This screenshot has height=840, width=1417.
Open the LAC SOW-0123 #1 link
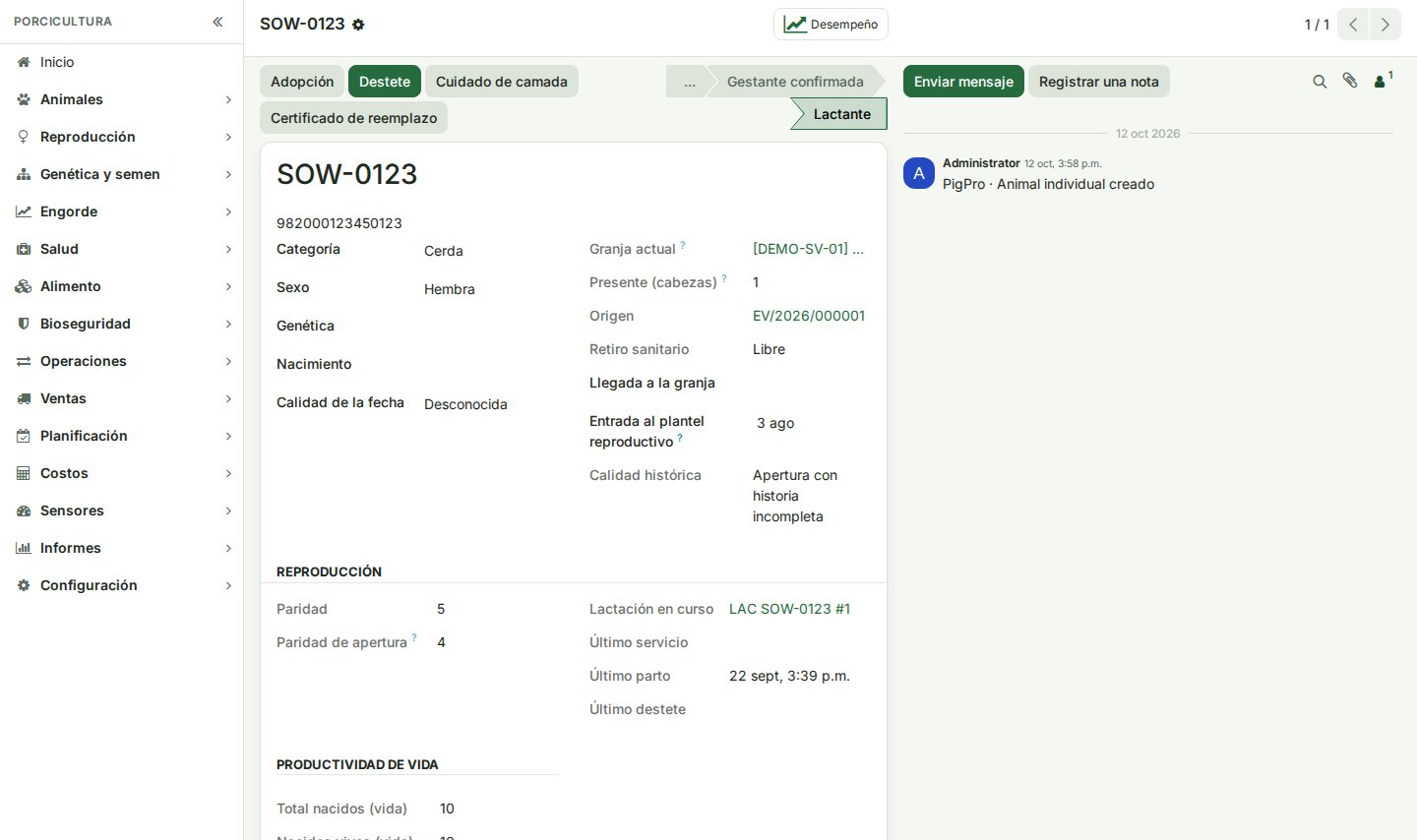coord(789,609)
